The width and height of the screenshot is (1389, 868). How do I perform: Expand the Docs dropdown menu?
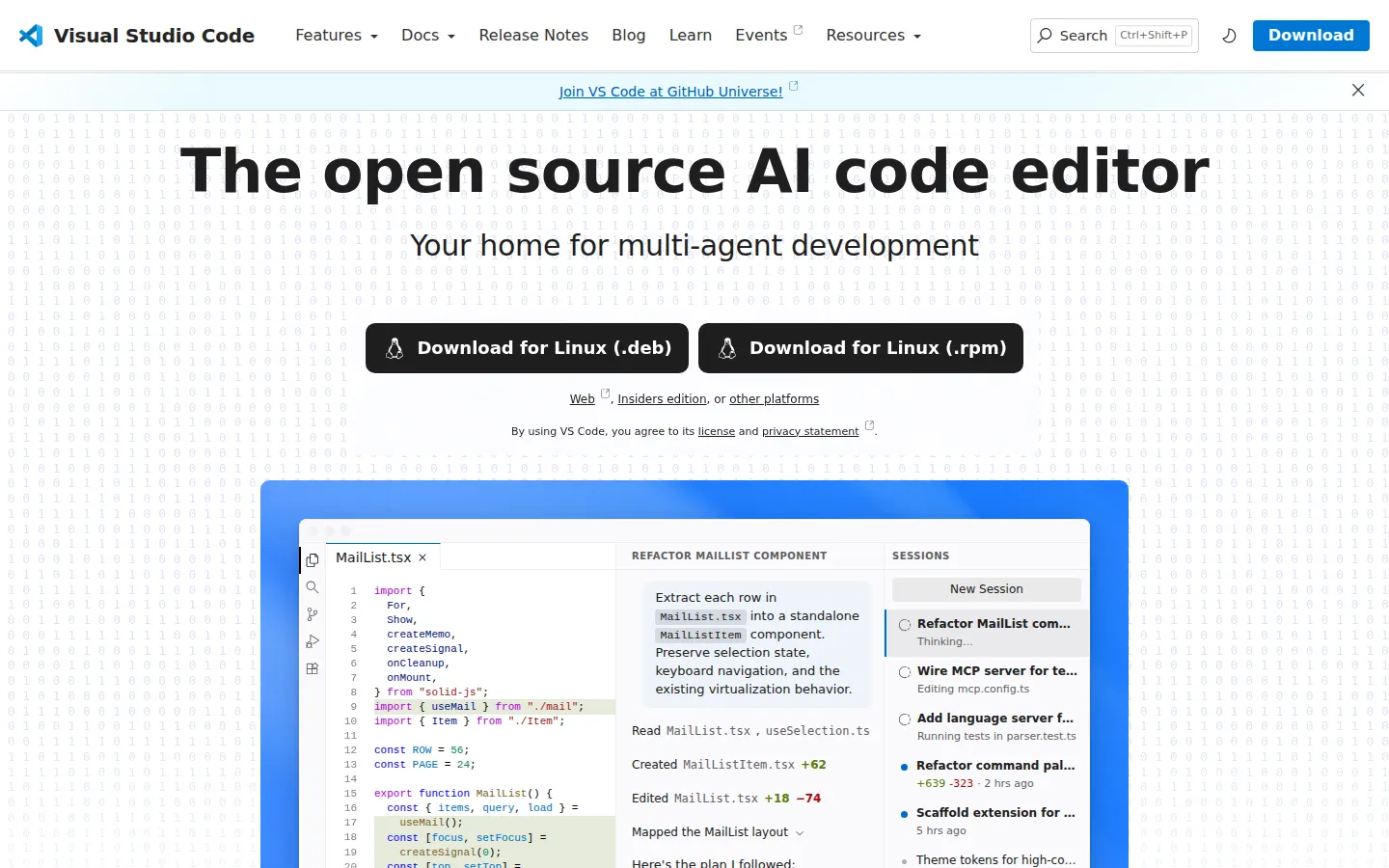click(428, 36)
